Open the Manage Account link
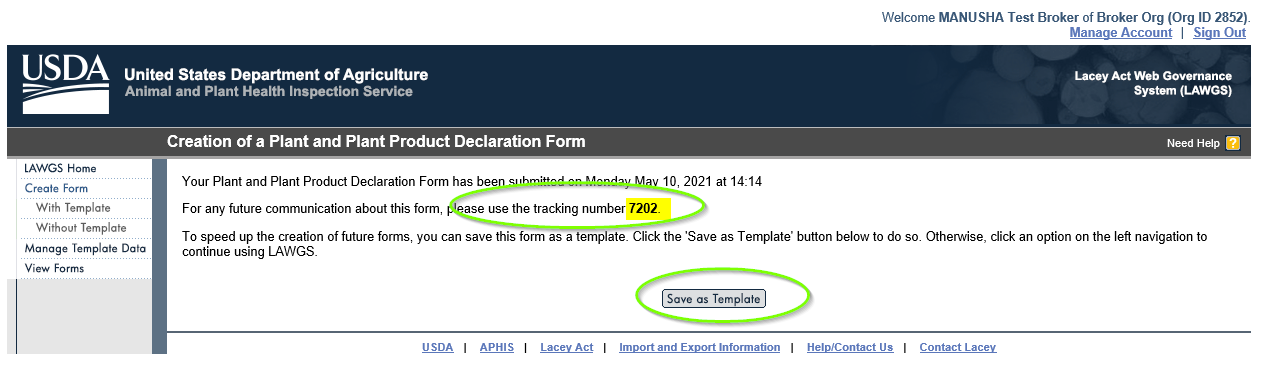The height and width of the screenshot is (390, 1281). 1120,33
